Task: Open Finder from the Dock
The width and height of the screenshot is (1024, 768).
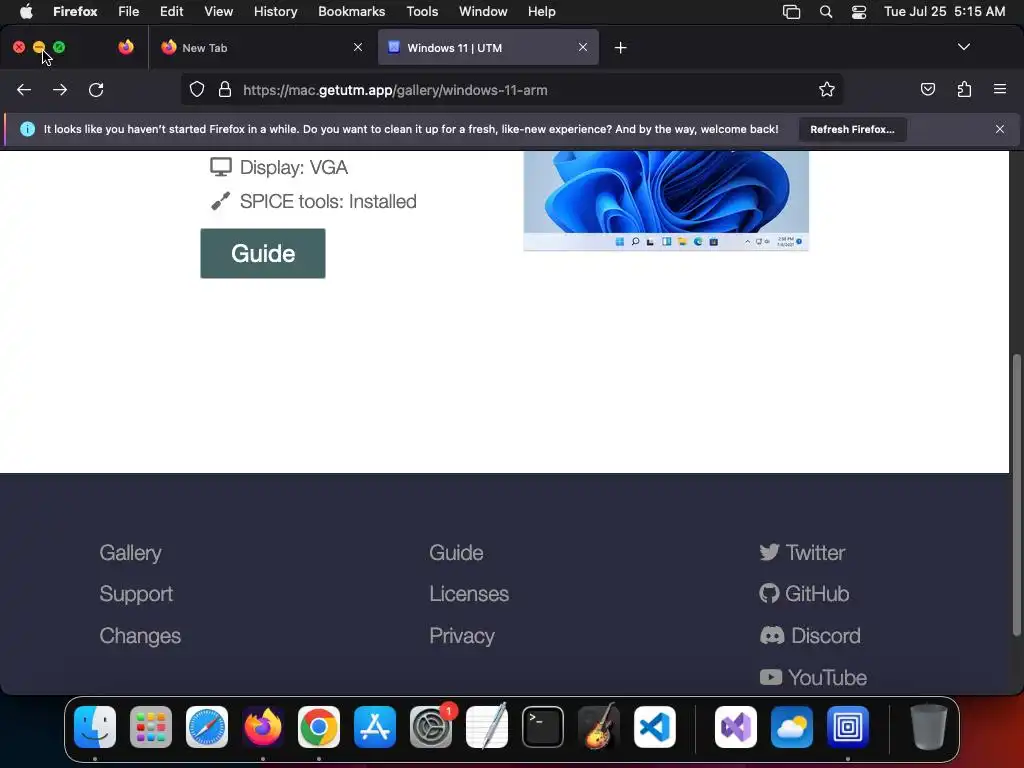Action: point(95,727)
